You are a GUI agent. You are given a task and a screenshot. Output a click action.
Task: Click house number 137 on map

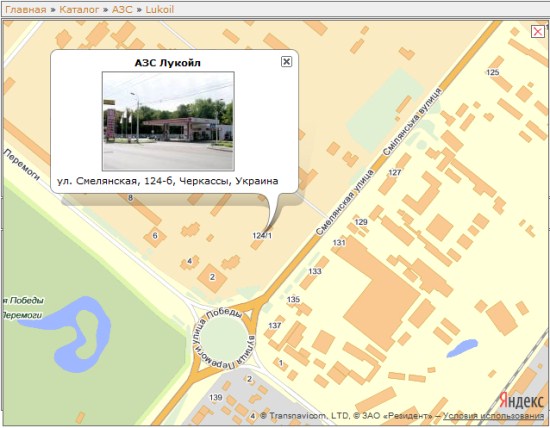point(275,325)
